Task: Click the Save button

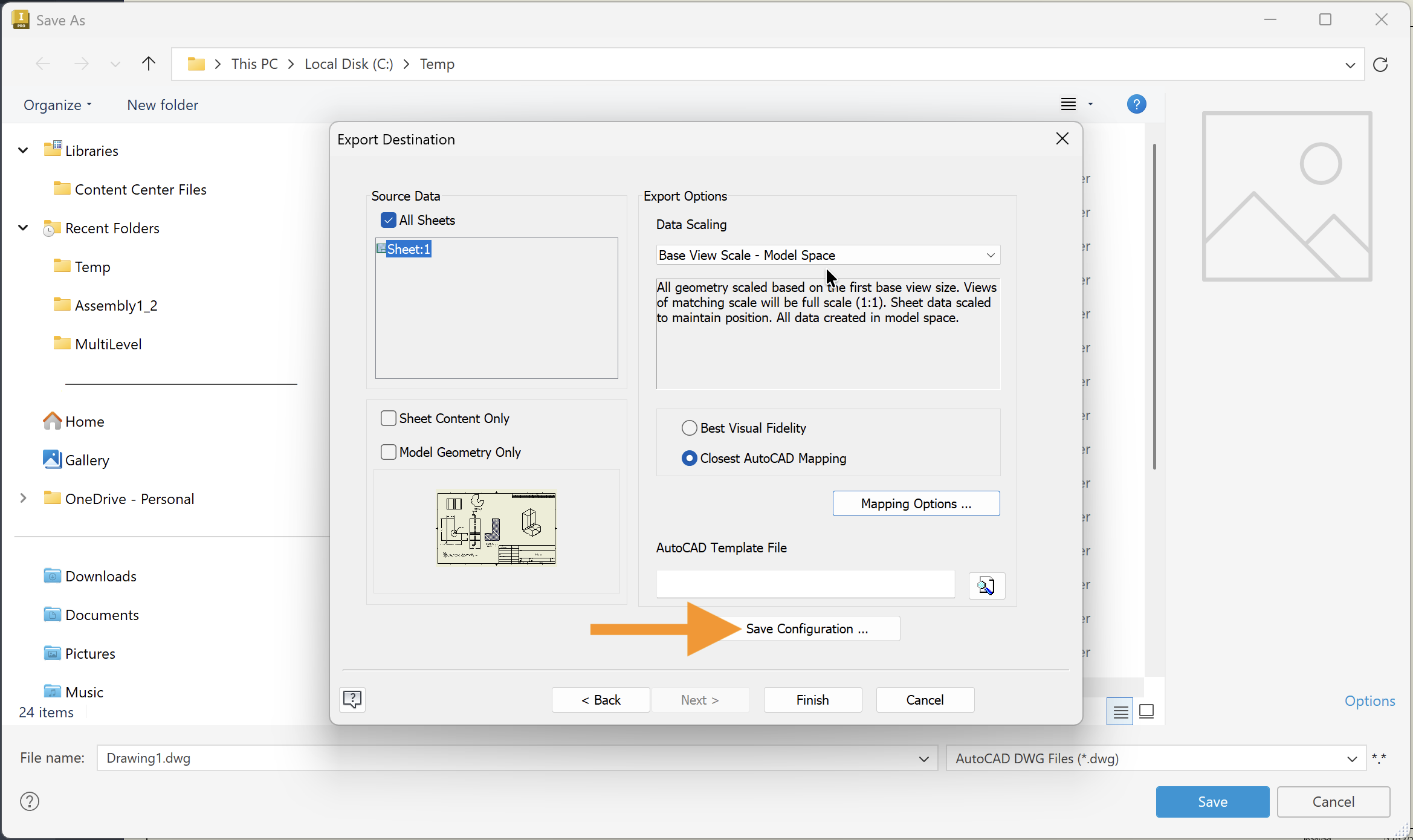Action: (x=1212, y=801)
